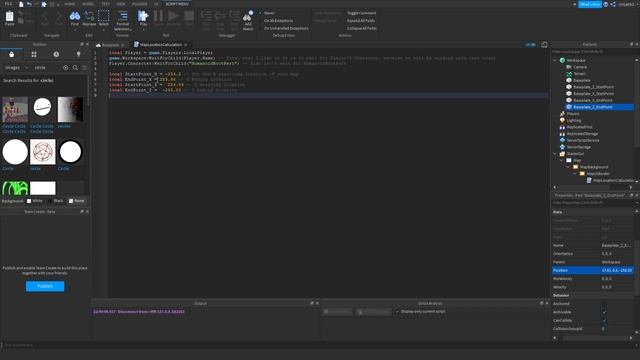
Task: Open the Play dropdown arrow
Action: point(143,29)
